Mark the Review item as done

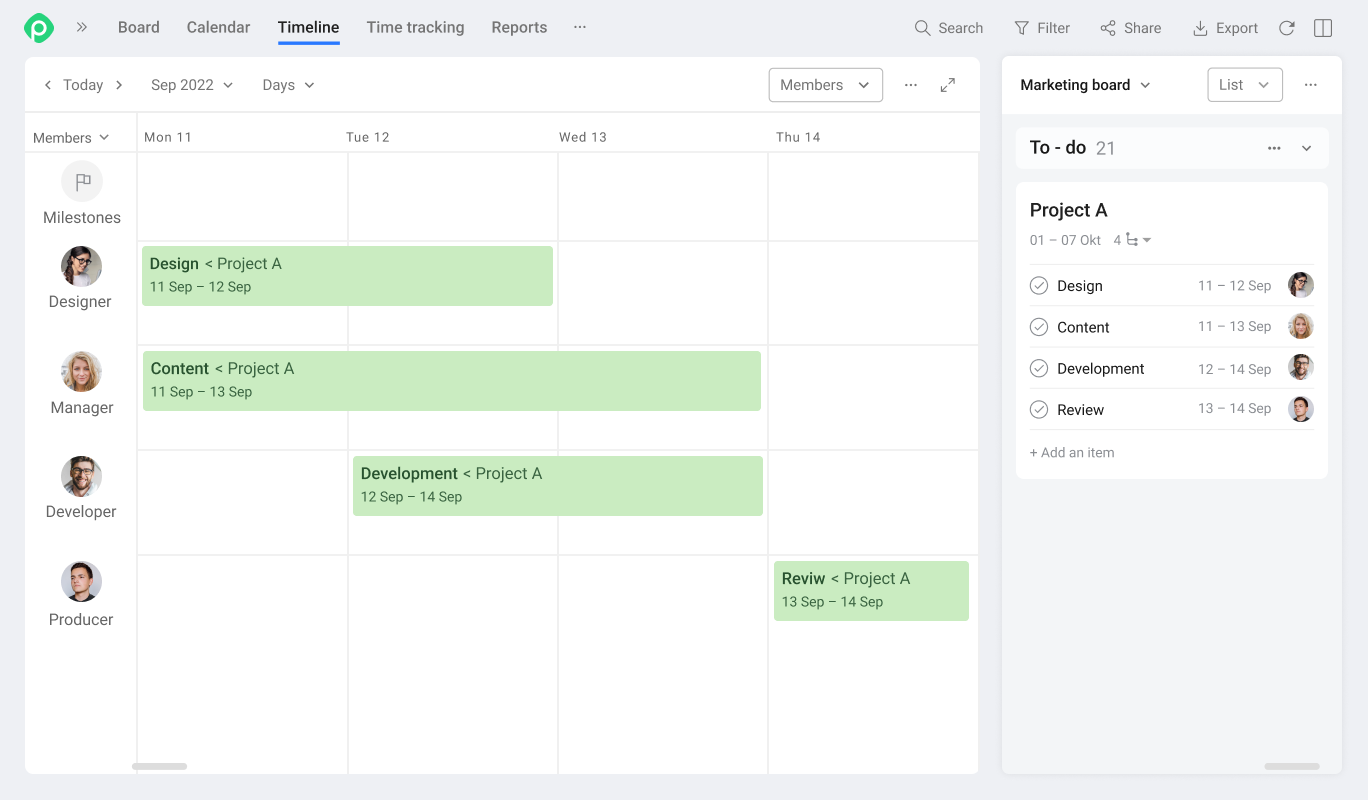click(x=1039, y=410)
